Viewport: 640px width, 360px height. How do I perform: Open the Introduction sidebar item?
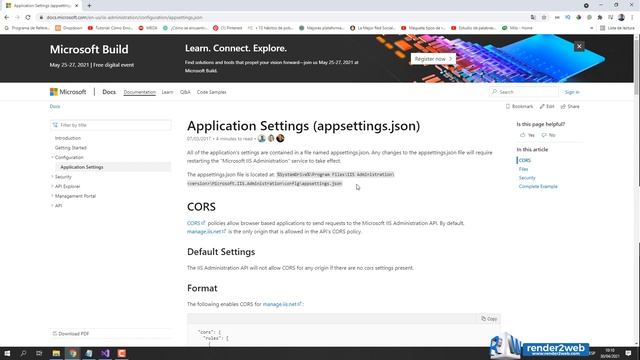click(x=68, y=138)
